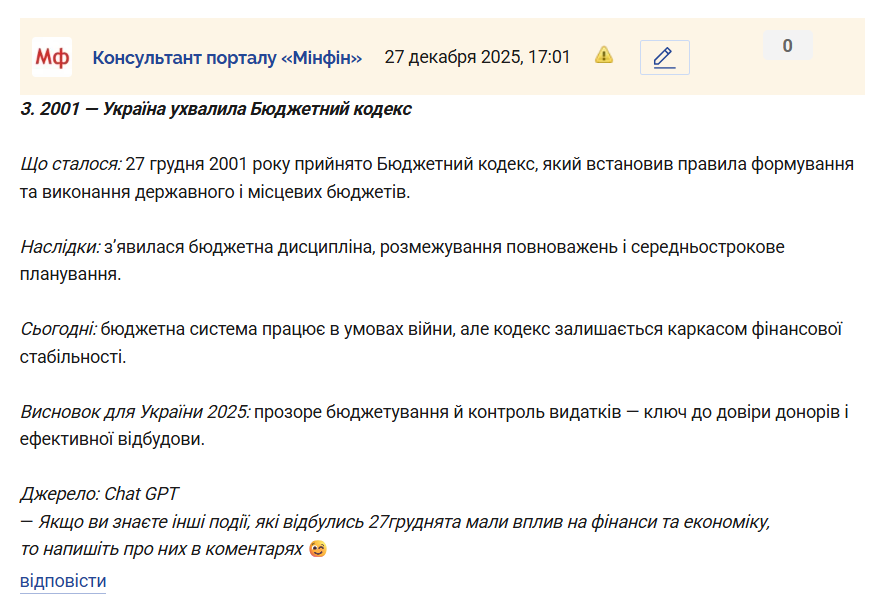Click the label Висновок для України 2025:
Viewport: 882px width, 602px height.
(x=135, y=412)
